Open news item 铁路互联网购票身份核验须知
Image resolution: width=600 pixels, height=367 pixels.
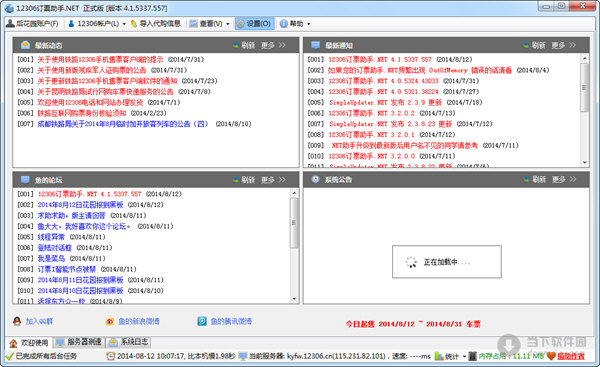pyautogui.click(x=82, y=113)
